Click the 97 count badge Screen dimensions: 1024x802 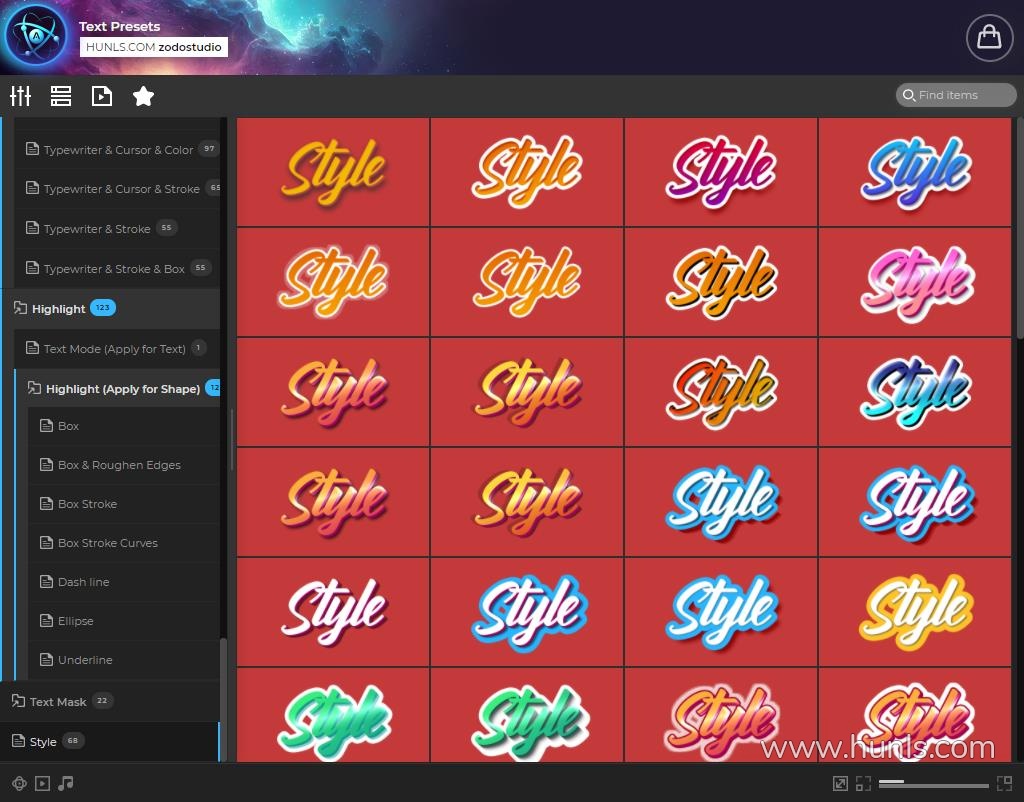click(209, 148)
